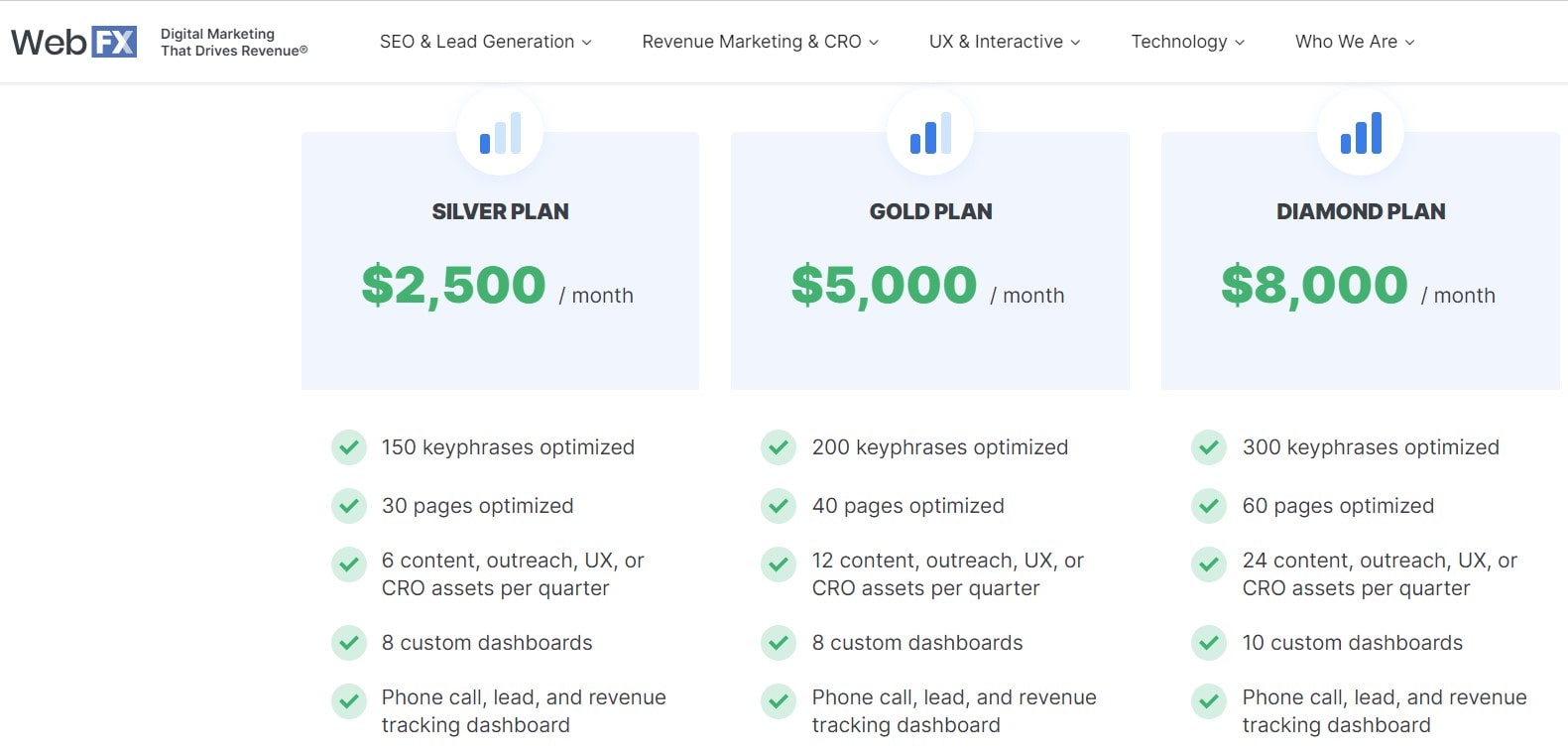1568x752 pixels.
Task: Open Revenue Marketing & CRO dropdown
Action: 760,42
